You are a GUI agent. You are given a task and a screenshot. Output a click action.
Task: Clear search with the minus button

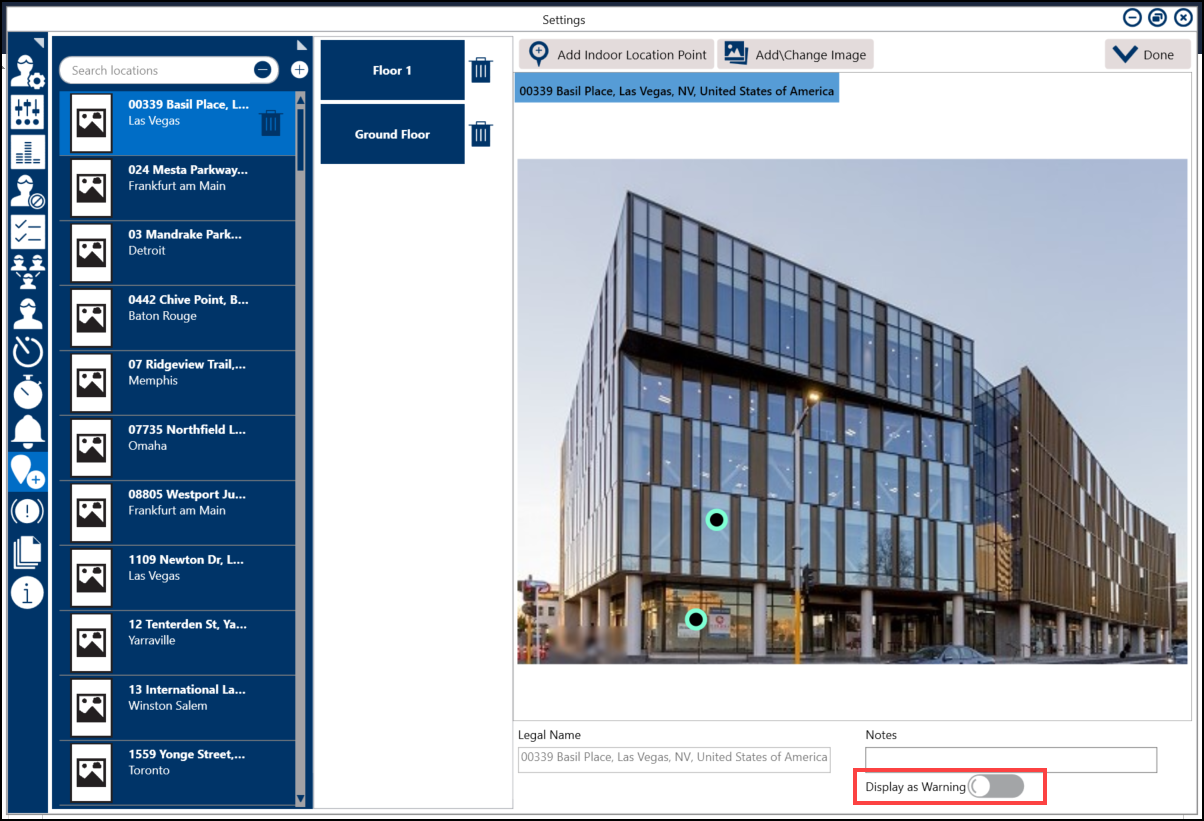[262, 70]
